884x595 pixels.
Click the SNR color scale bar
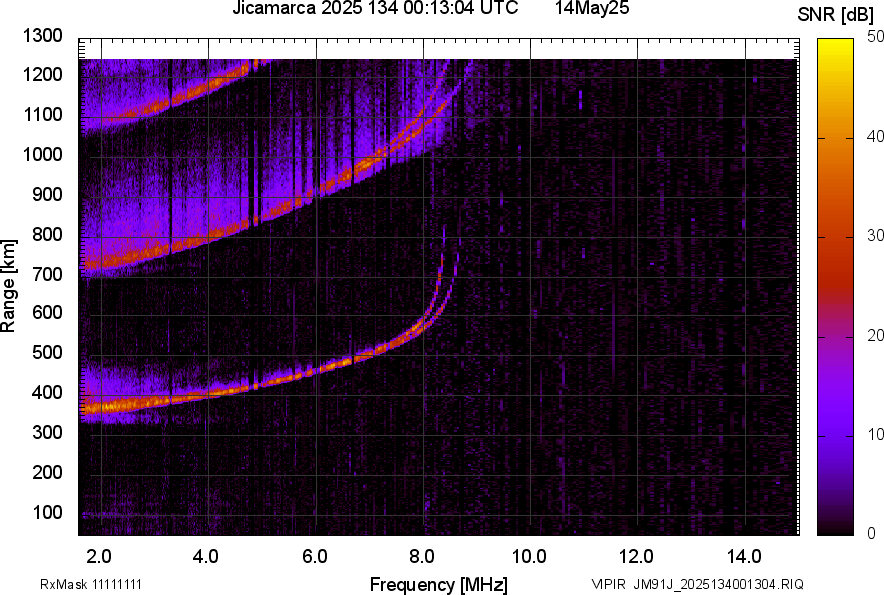tap(836, 287)
